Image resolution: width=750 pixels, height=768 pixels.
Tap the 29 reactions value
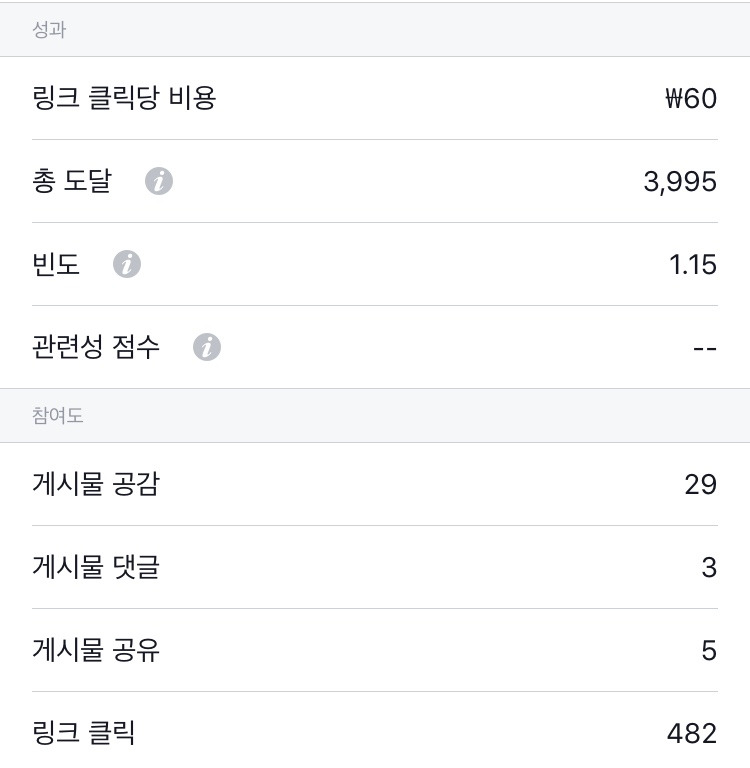(701, 485)
